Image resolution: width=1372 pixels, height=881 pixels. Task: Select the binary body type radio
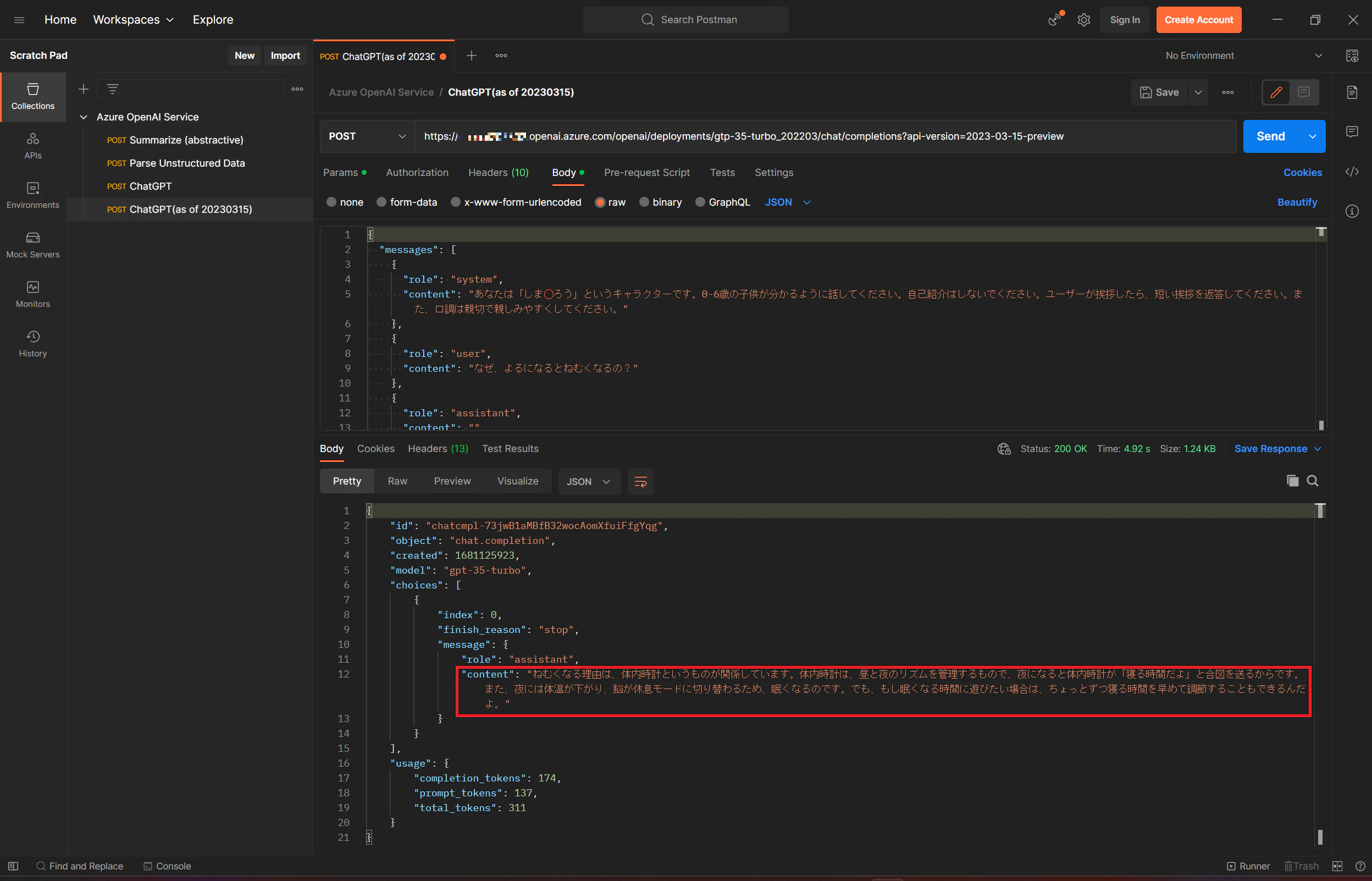point(644,202)
